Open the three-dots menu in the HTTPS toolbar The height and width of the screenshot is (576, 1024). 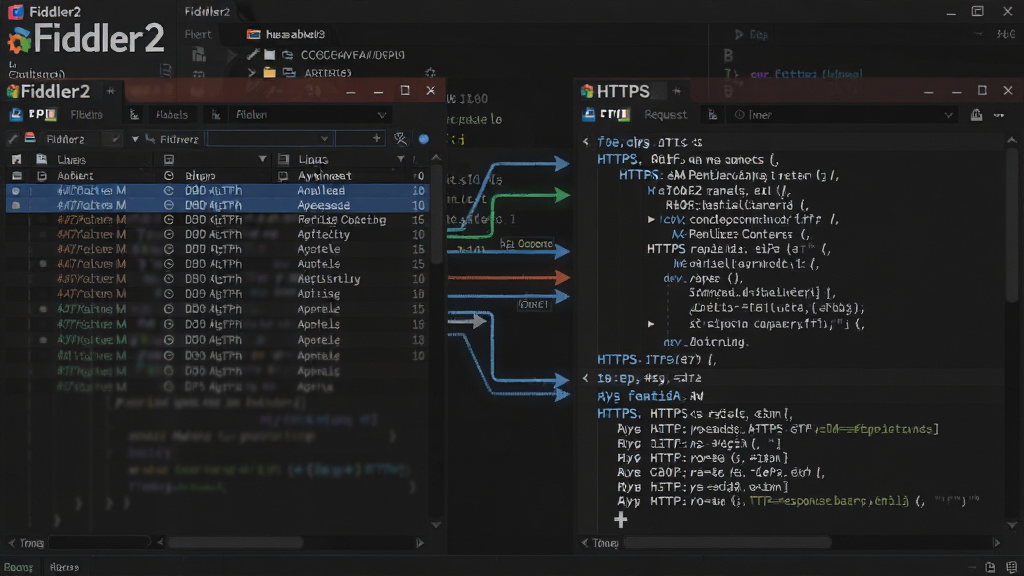point(999,115)
